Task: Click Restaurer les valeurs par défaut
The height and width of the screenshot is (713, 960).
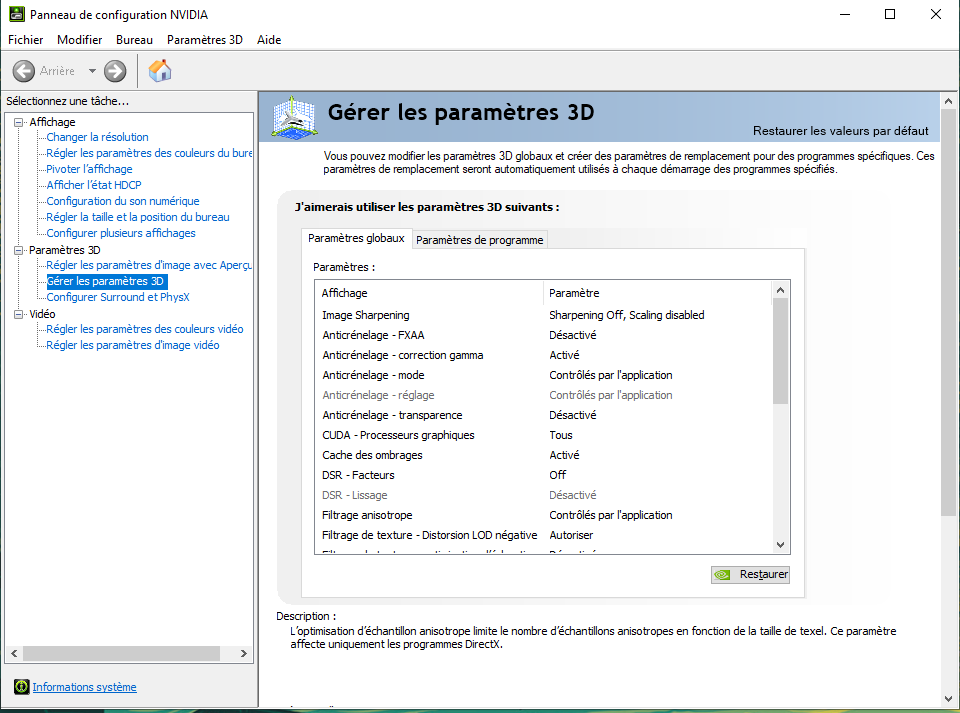Action: pos(840,130)
